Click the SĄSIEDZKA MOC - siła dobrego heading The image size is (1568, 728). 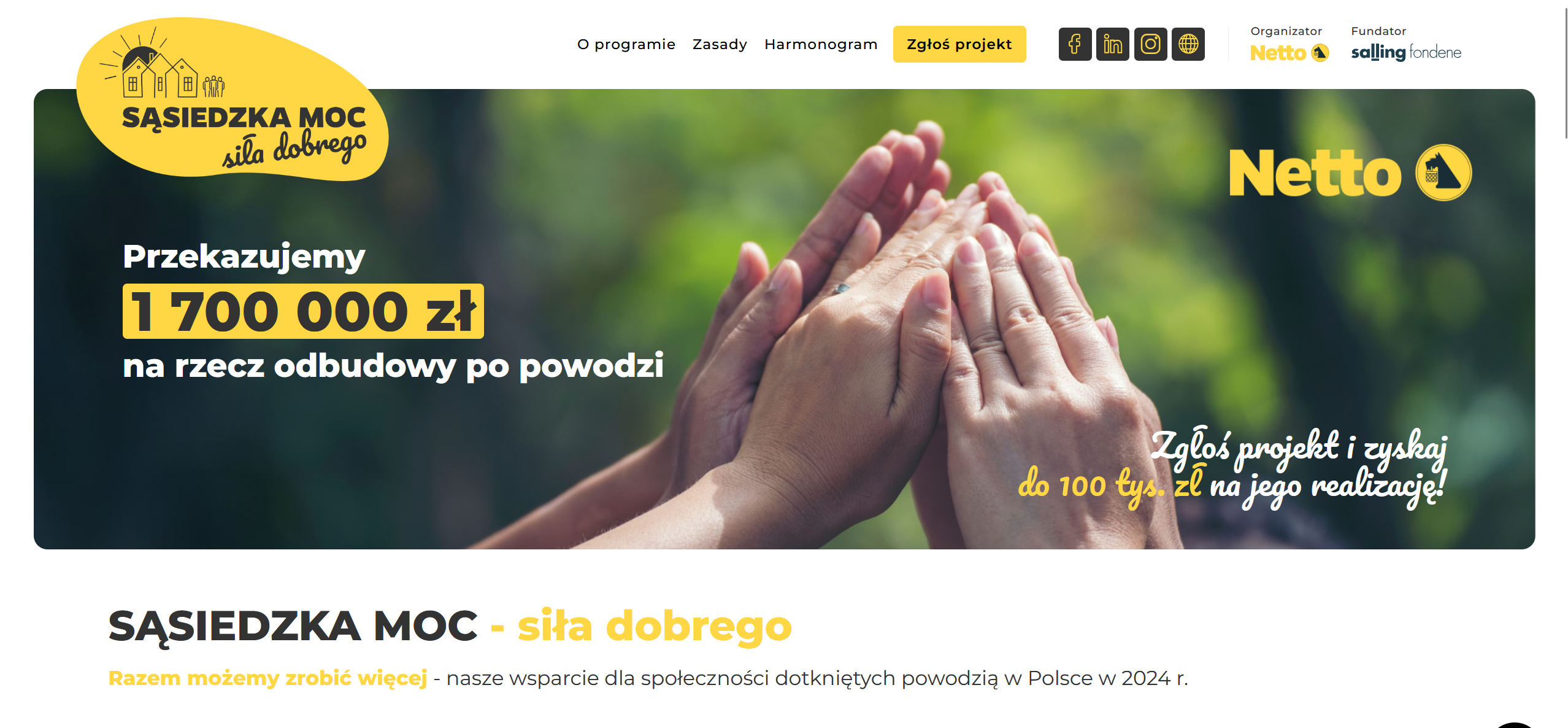pos(450,626)
